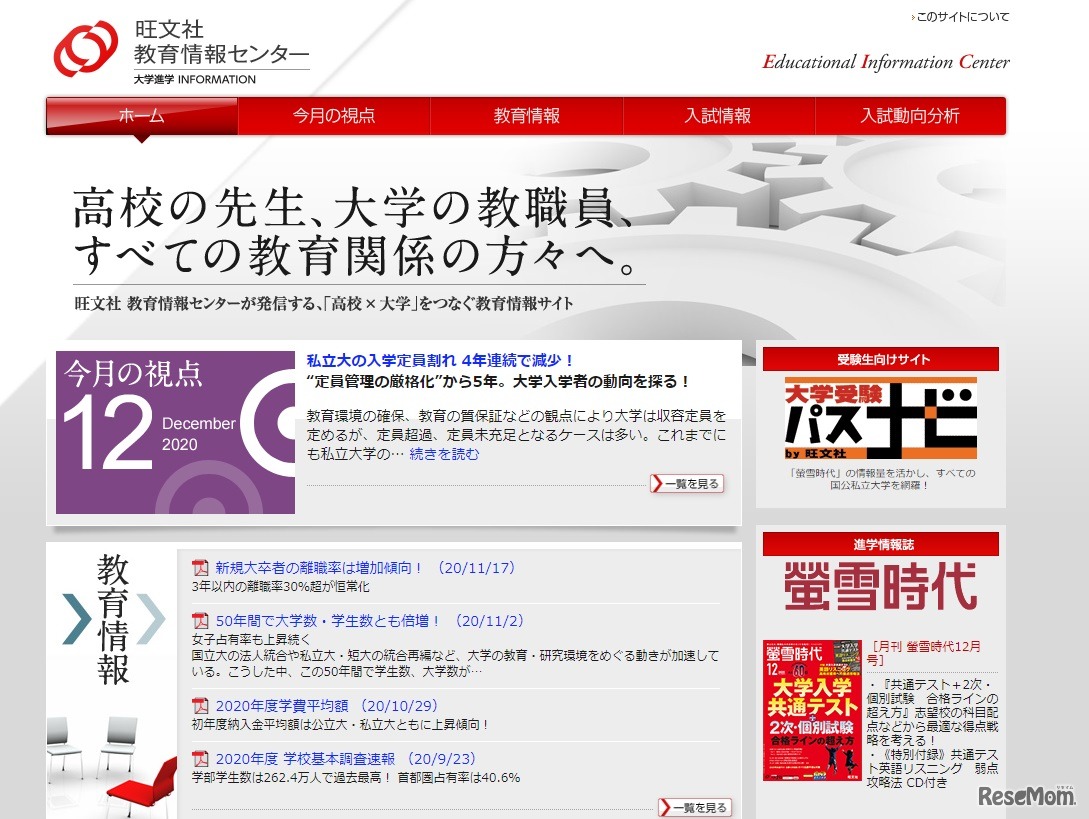Screen dimensions: 1089x819
Task: Open PDF icon for 学校基本調査速報 article
Action: click(200, 759)
